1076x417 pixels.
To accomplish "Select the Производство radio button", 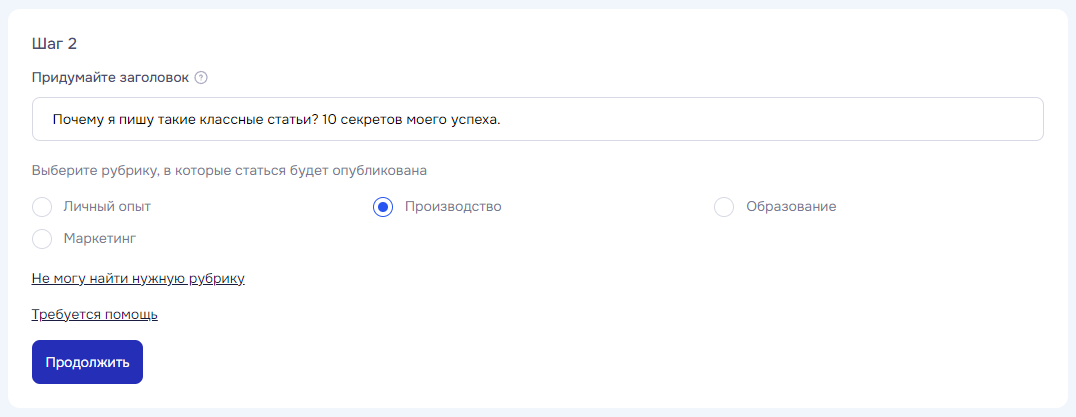I will tap(383, 207).
